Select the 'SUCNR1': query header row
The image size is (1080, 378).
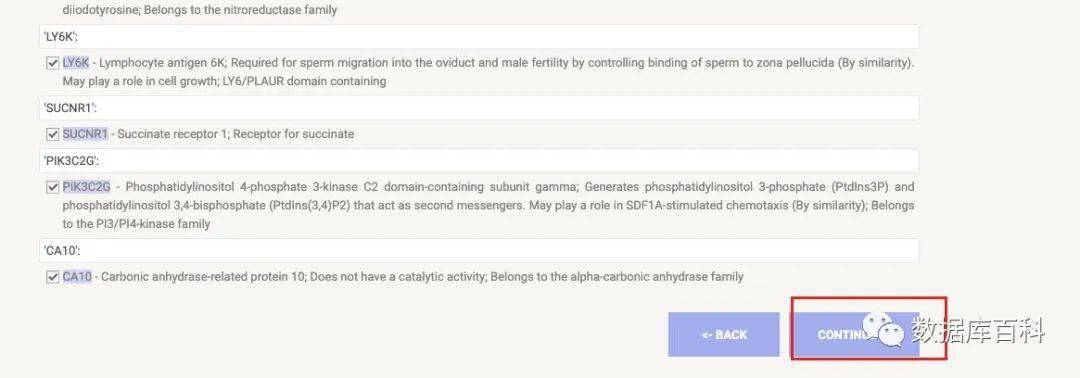pos(479,108)
